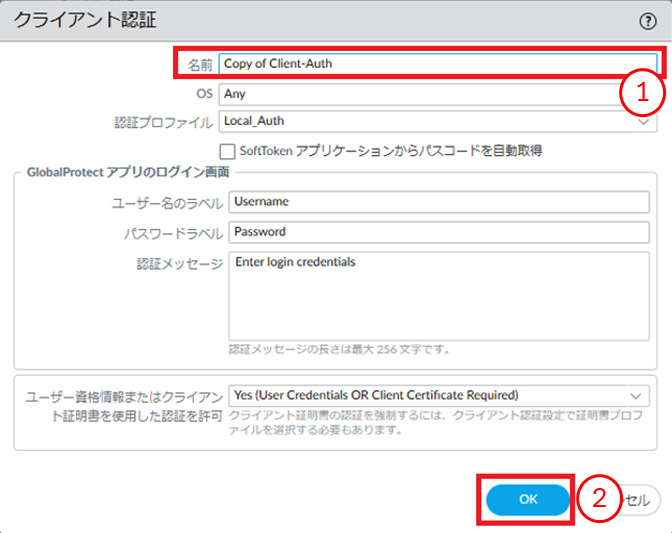Enable SoftToken passcode auto-retrieve checkbox

(x=227, y=151)
